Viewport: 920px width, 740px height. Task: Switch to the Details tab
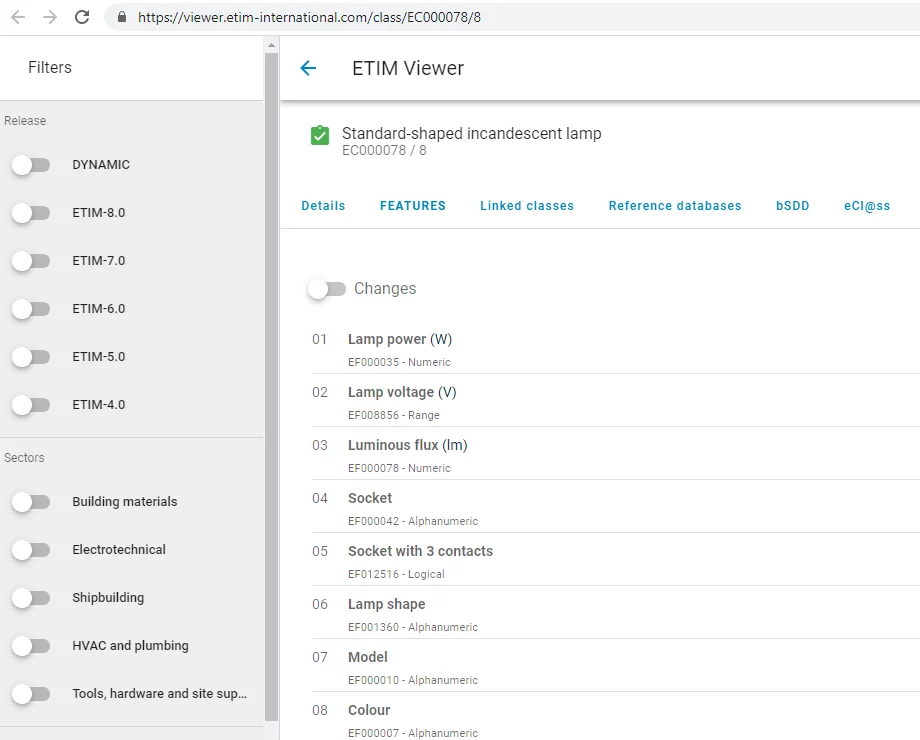tap(323, 205)
